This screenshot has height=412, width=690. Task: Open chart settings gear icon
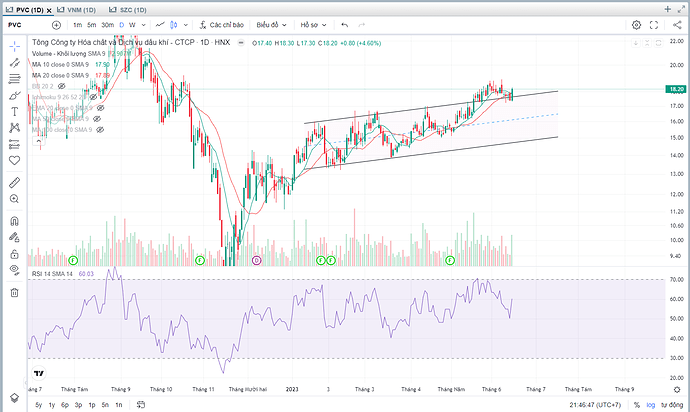(x=636, y=24)
